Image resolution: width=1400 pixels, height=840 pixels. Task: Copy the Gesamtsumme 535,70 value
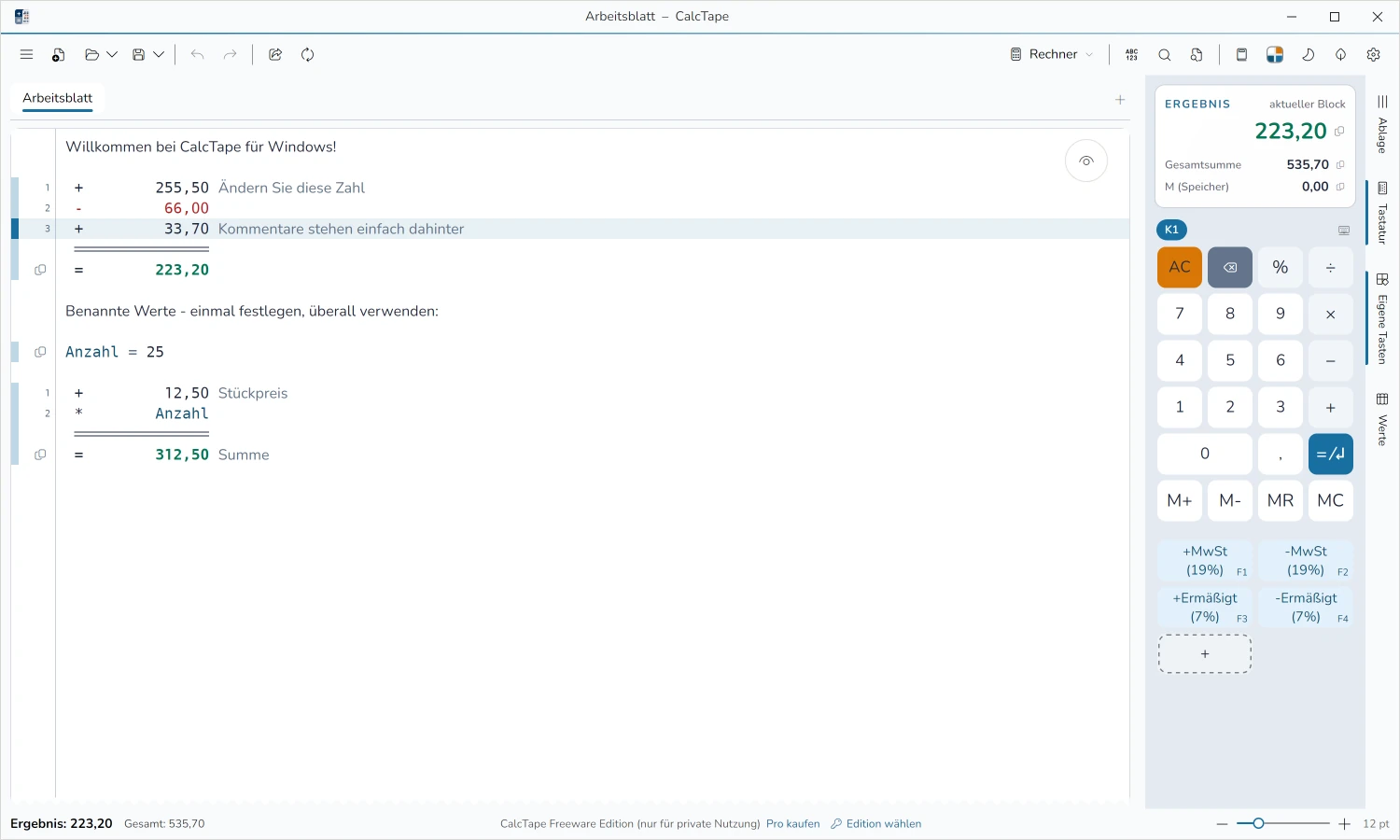(1340, 165)
